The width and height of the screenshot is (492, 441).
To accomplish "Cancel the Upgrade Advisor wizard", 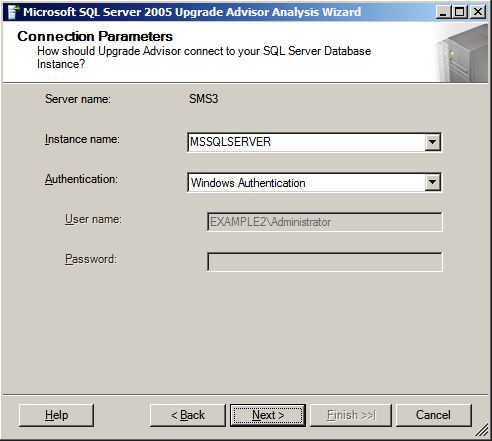I will 434,415.
